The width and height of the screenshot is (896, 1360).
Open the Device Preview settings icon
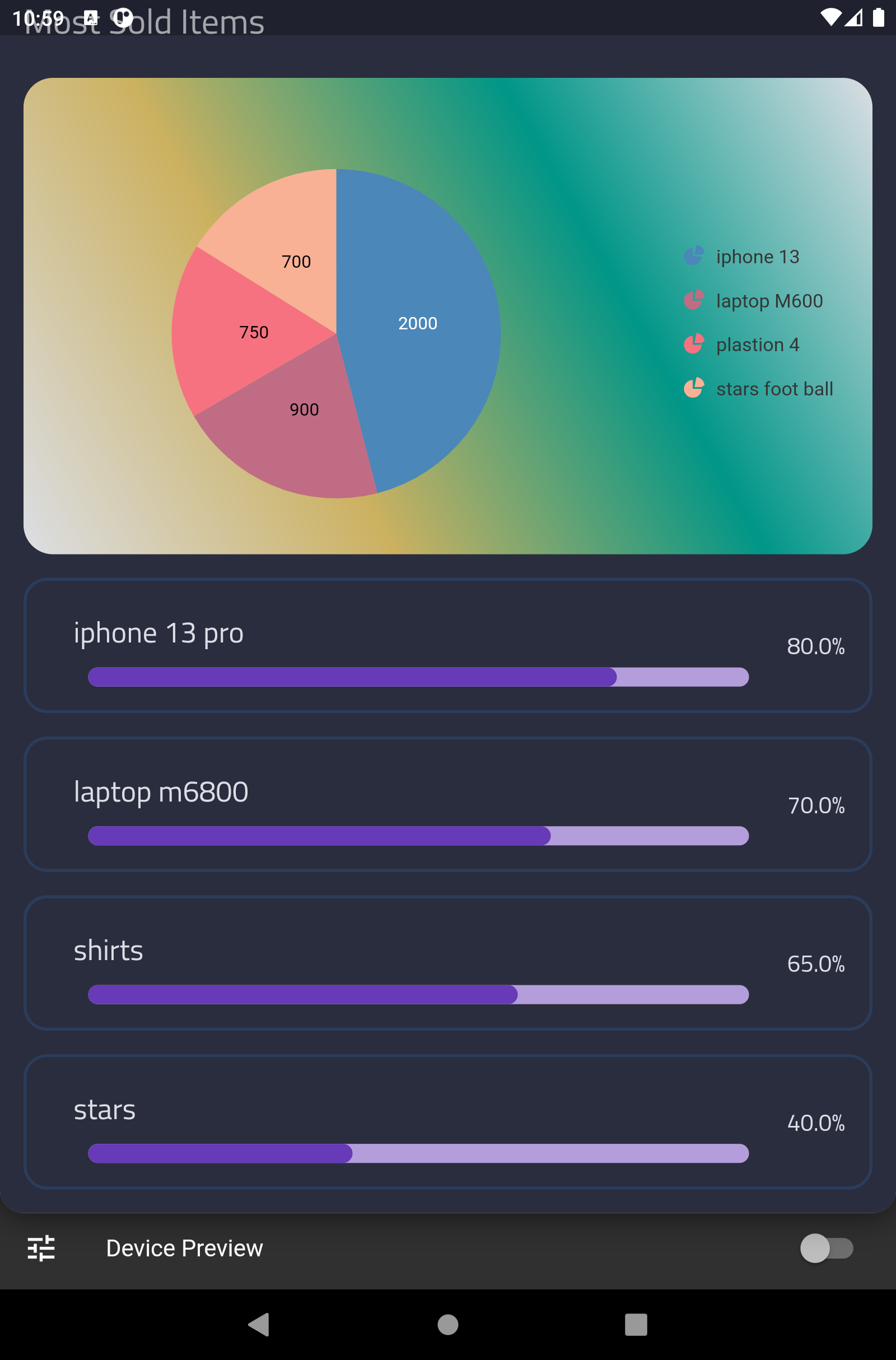(x=40, y=1249)
